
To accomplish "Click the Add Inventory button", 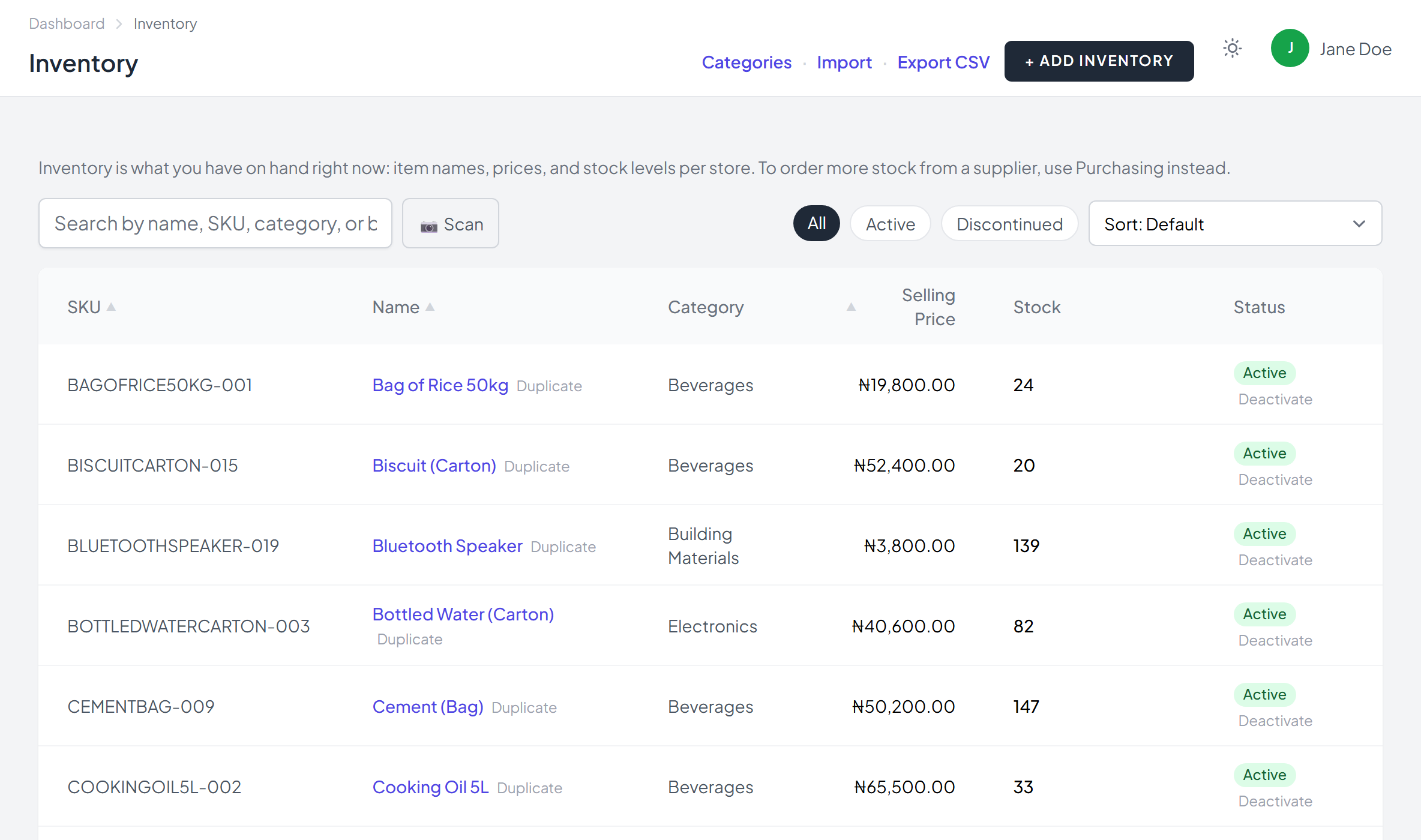I will [1099, 61].
